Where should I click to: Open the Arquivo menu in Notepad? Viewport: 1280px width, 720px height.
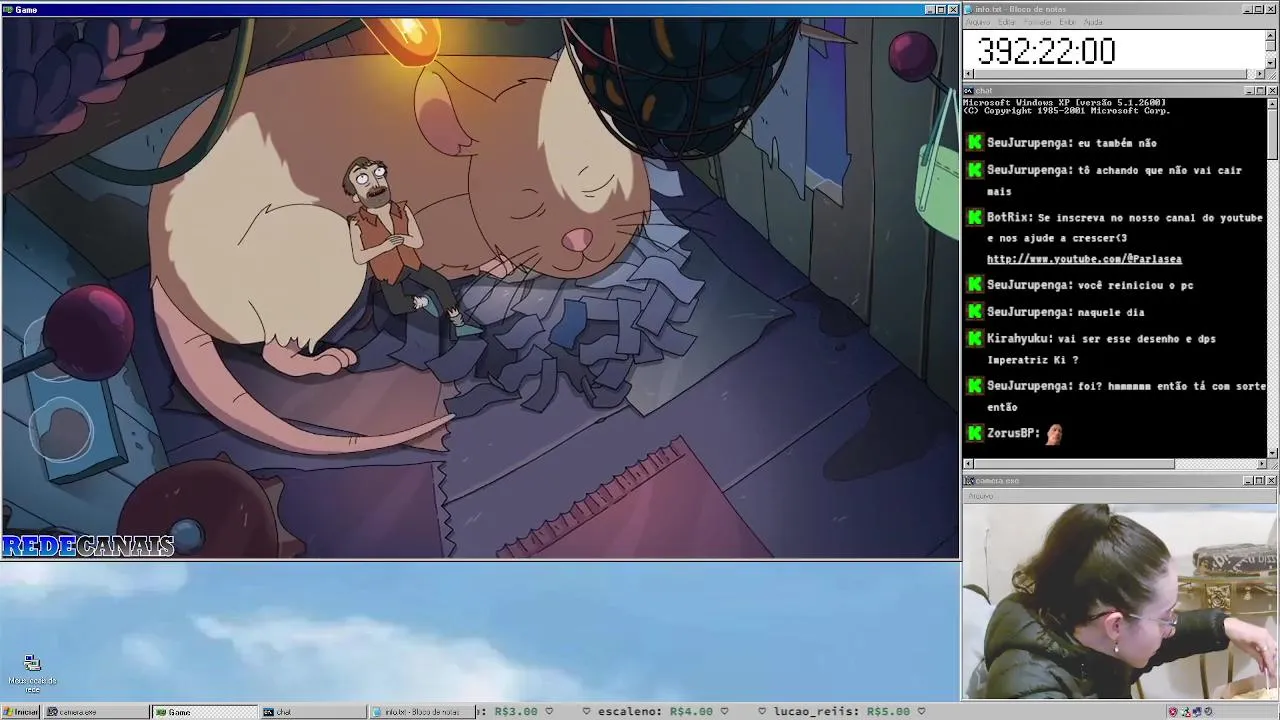(978, 22)
